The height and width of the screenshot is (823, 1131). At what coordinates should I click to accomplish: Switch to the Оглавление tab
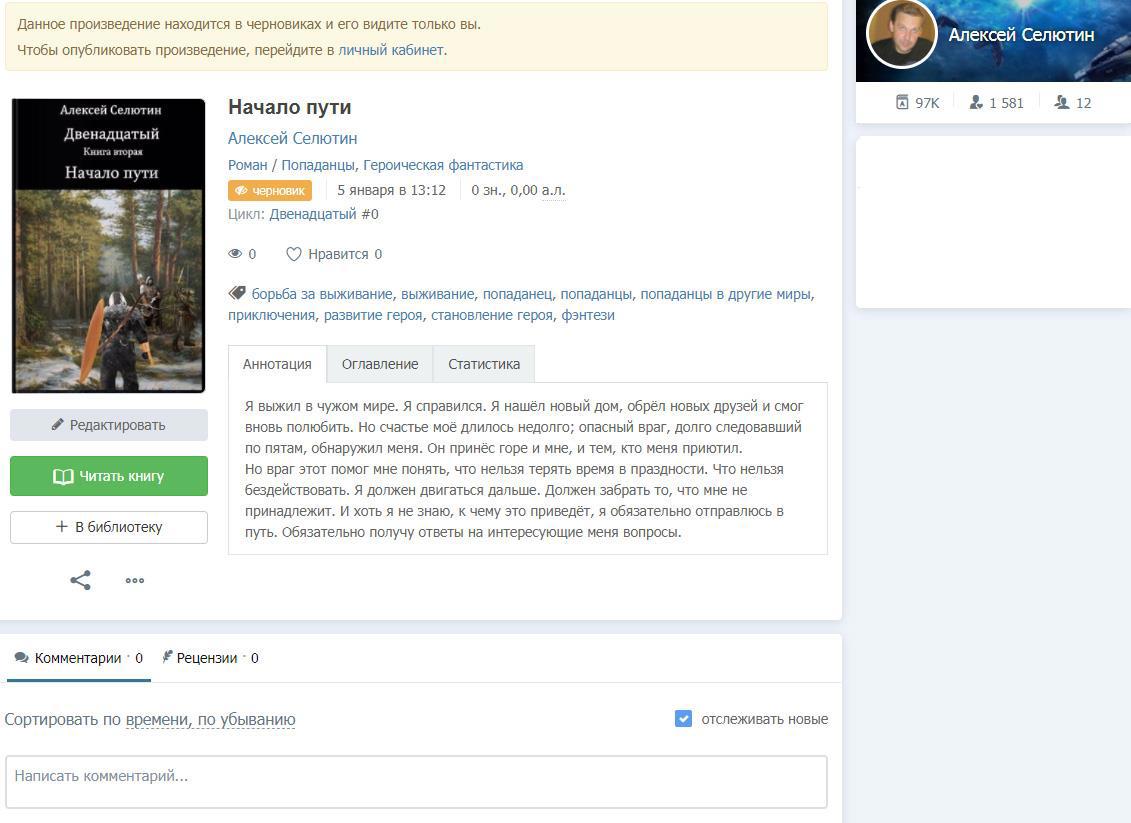380,364
